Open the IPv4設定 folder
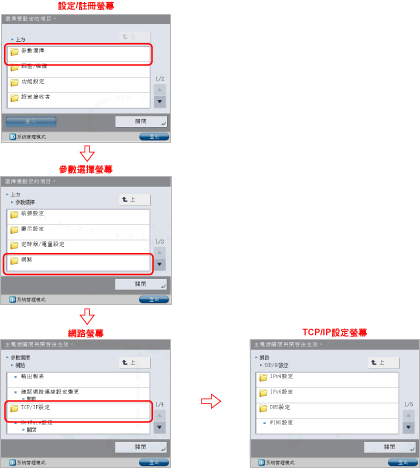The height and width of the screenshot is (468, 420). pyautogui.click(x=327, y=380)
